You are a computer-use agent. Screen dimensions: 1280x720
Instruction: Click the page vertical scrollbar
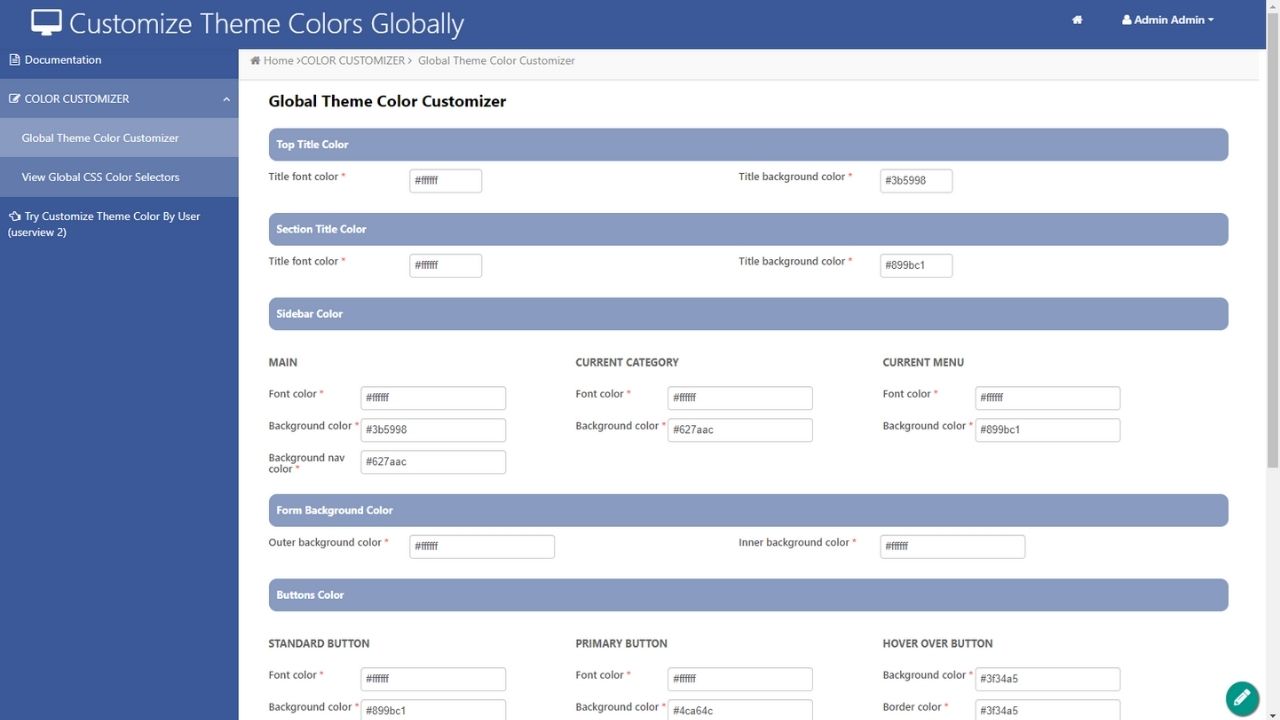[x=1272, y=250]
